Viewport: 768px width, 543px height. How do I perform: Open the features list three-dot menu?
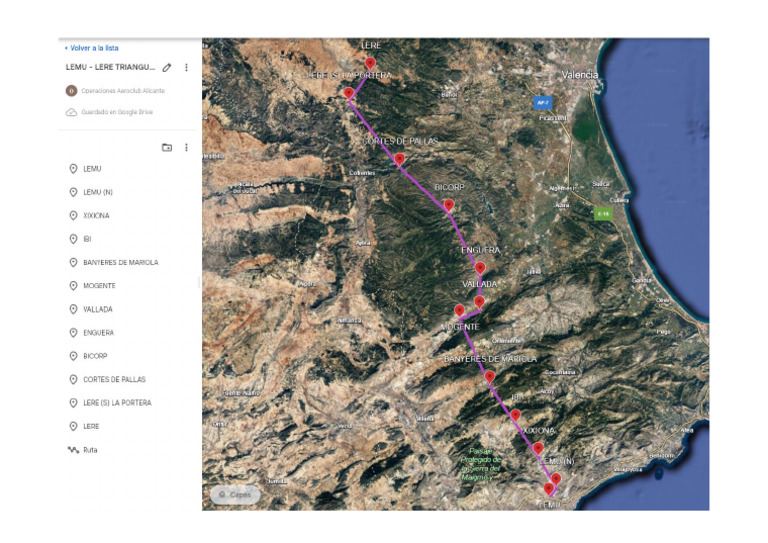point(186,147)
